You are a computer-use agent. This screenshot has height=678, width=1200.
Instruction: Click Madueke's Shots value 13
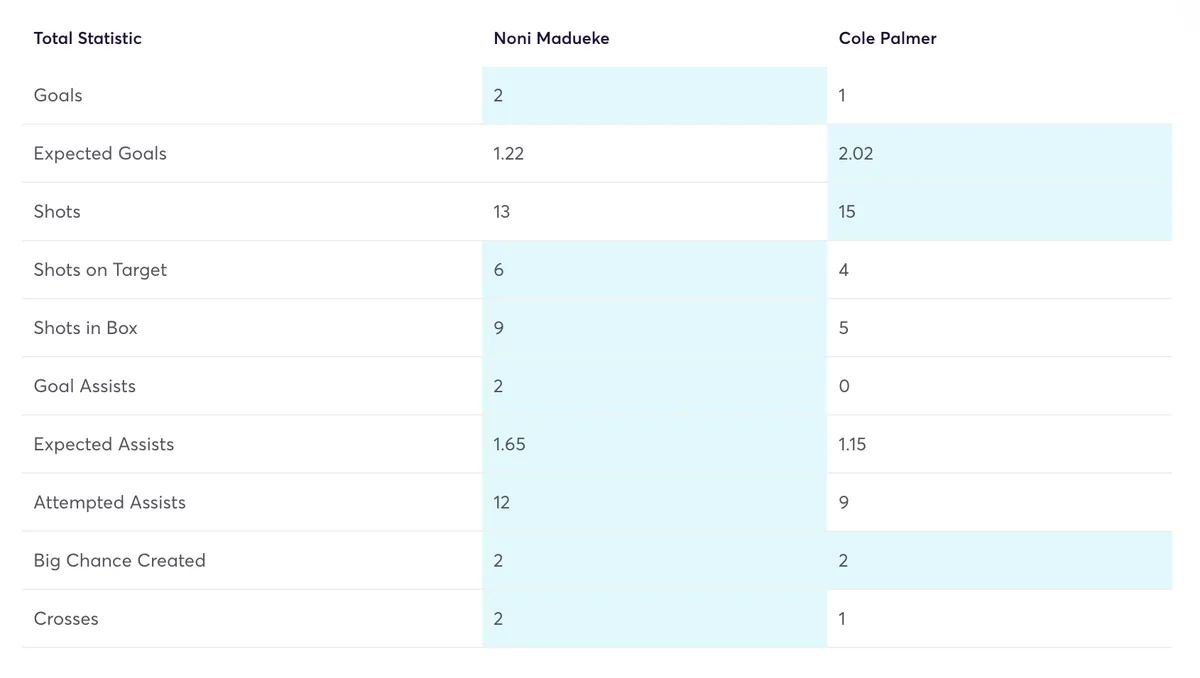tap(502, 212)
